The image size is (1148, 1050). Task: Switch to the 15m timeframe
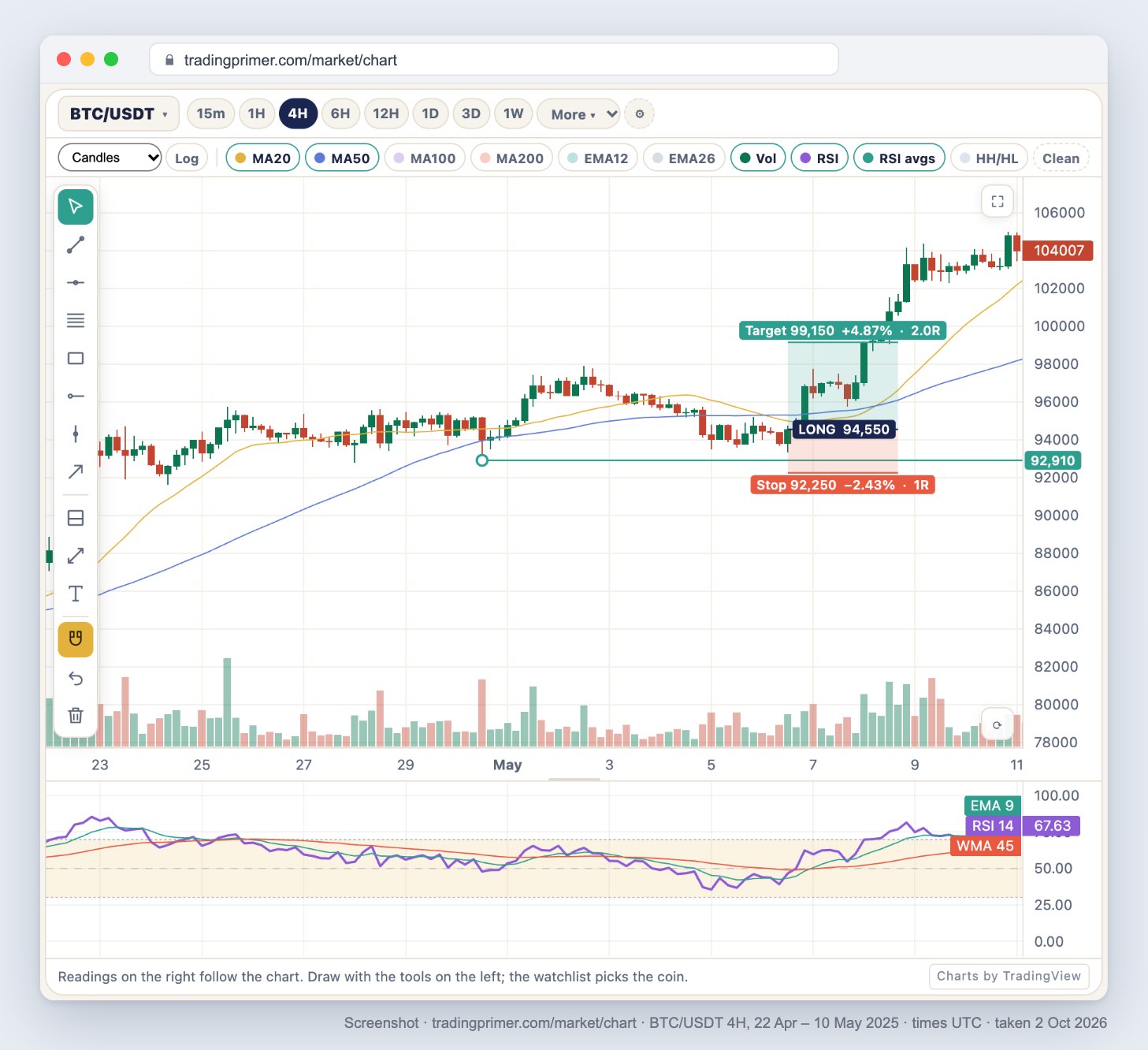click(210, 114)
